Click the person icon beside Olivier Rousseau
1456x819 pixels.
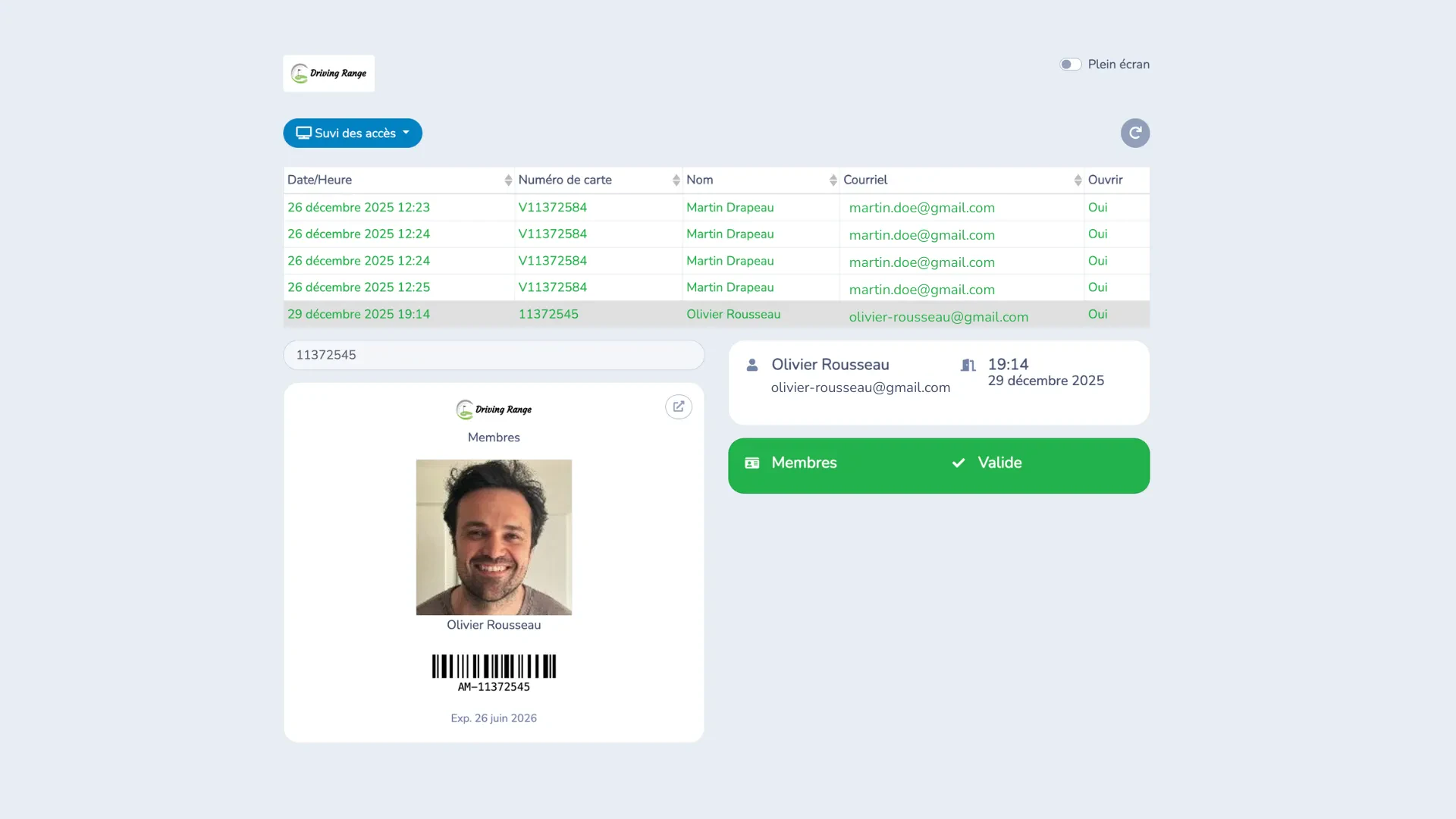(752, 365)
